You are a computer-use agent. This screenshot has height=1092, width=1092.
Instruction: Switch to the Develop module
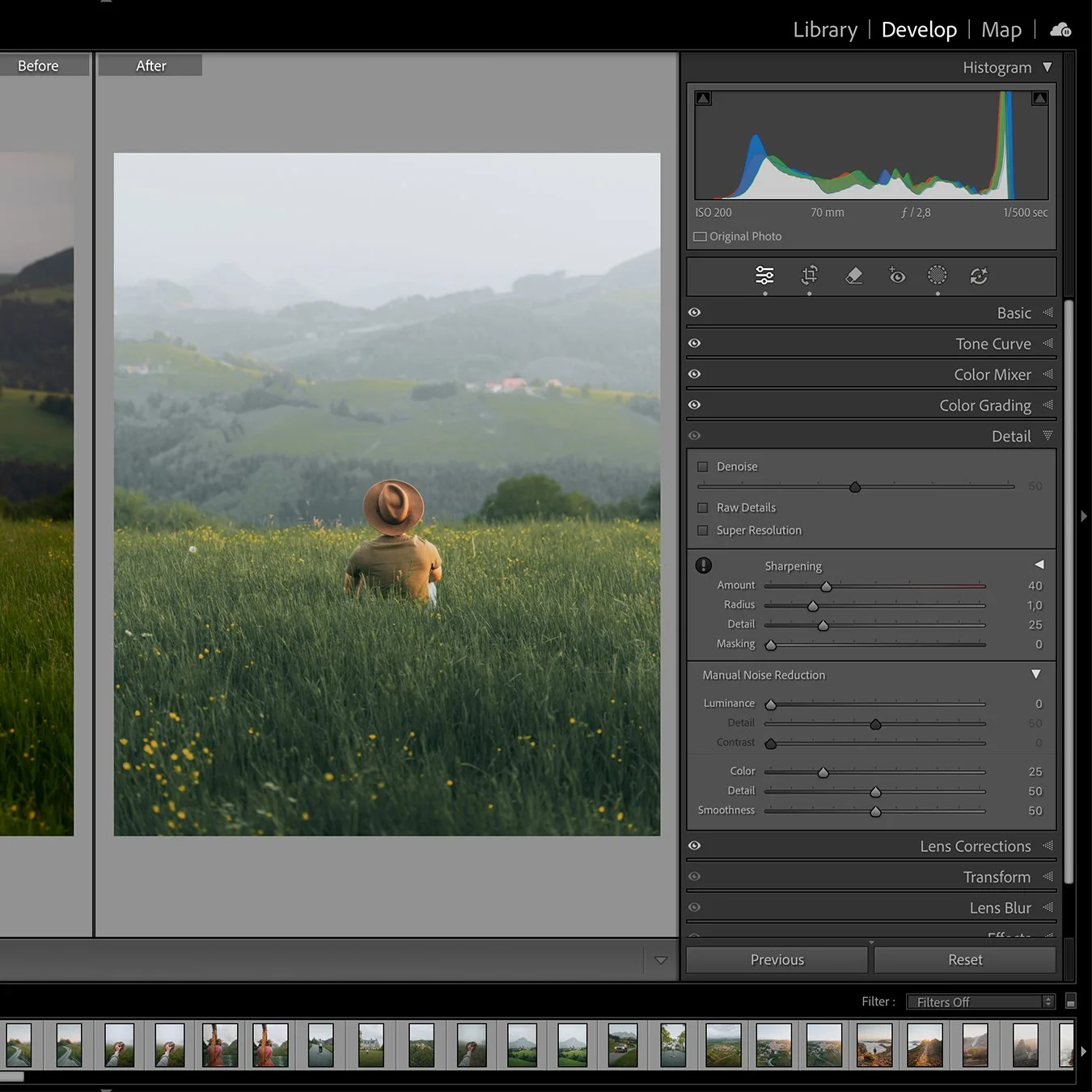919,30
